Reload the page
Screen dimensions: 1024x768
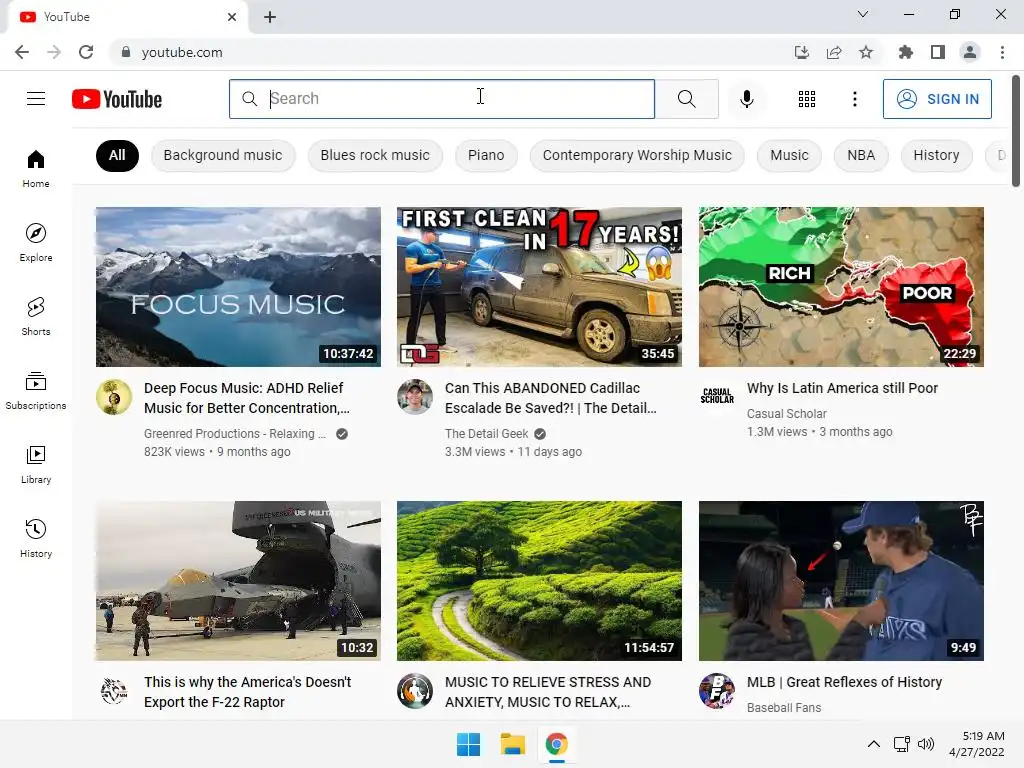(x=86, y=52)
